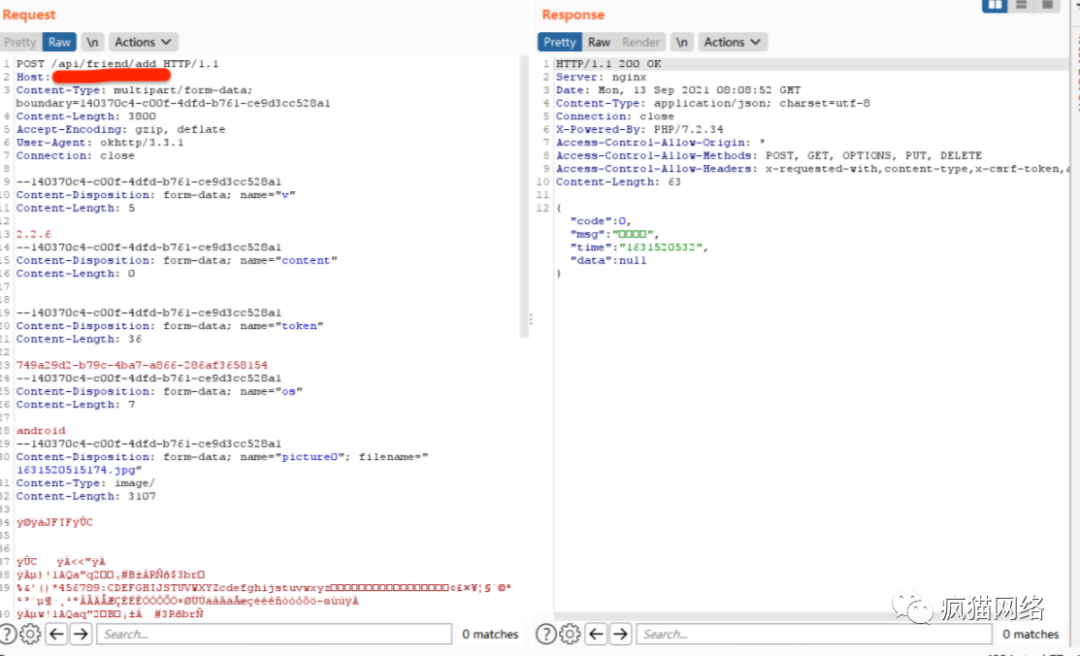
Task: Click the Date header in Response
Action: click(x=678, y=90)
